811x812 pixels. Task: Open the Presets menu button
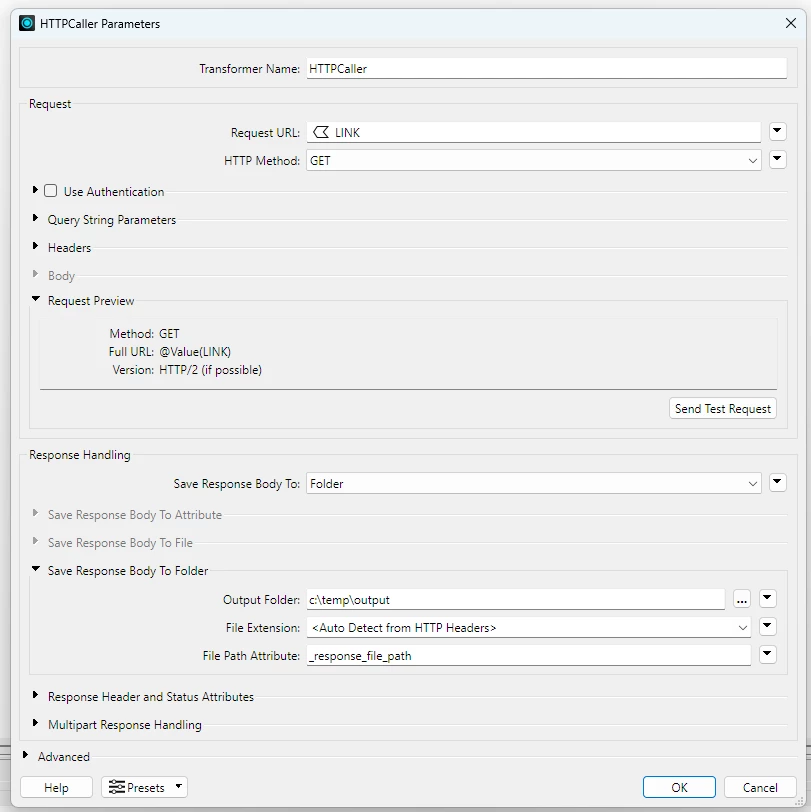tap(144, 788)
